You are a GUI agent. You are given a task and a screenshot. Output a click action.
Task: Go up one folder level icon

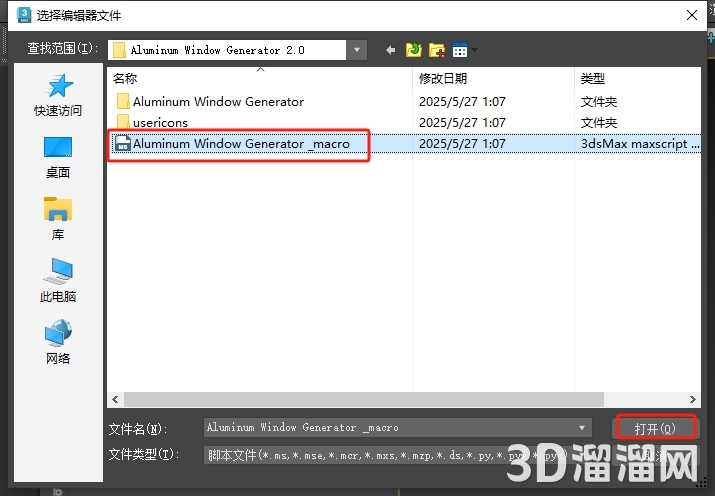point(414,50)
